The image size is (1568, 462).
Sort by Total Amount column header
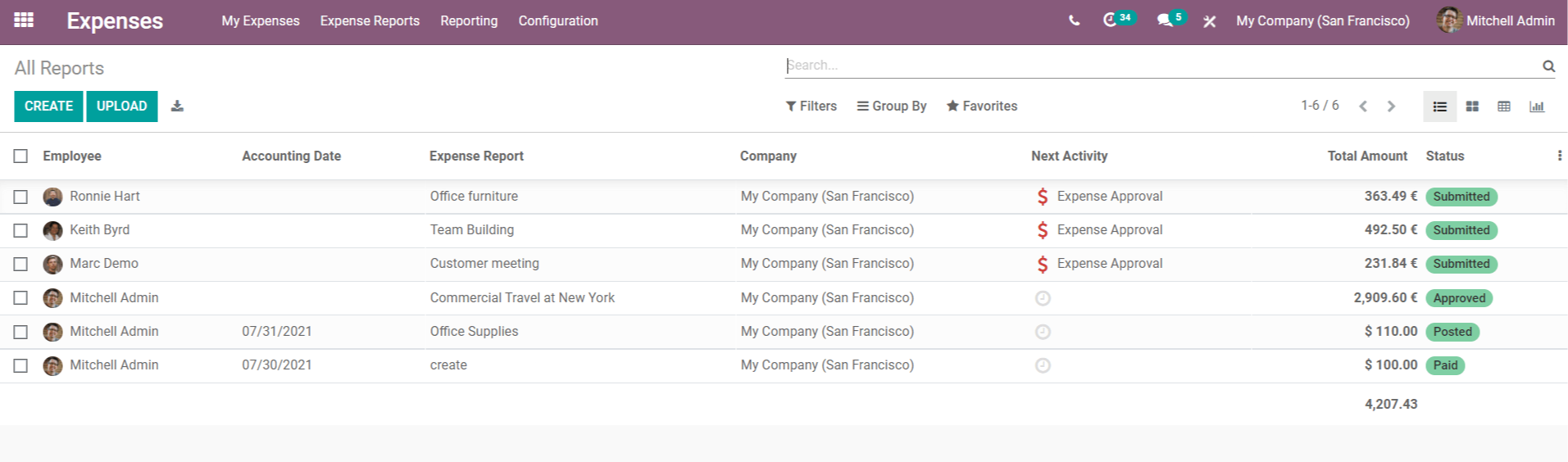(x=1367, y=156)
